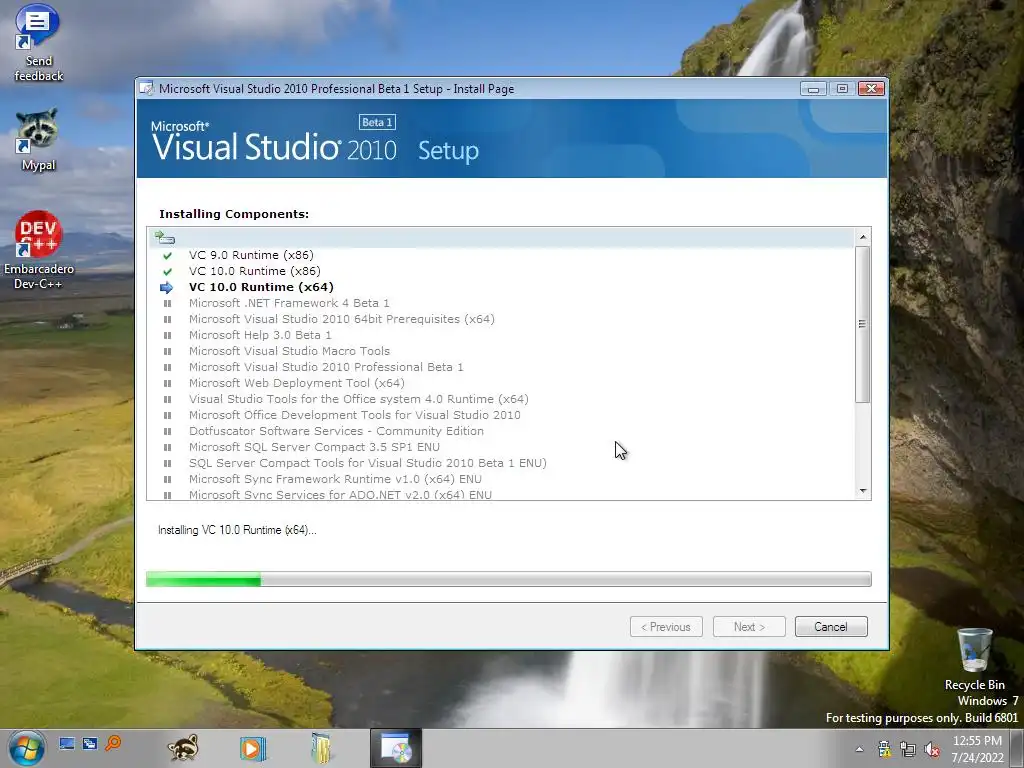Click the Previous button
Viewport: 1024px width, 768px height.
tap(666, 627)
